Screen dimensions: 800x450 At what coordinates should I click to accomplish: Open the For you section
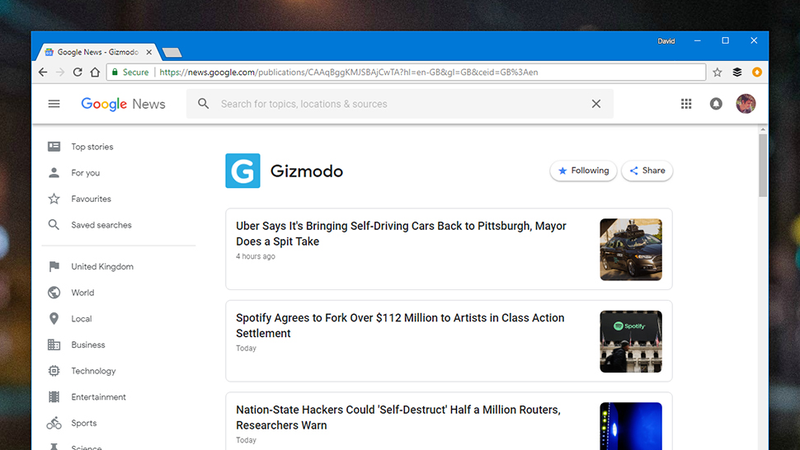pos(85,172)
